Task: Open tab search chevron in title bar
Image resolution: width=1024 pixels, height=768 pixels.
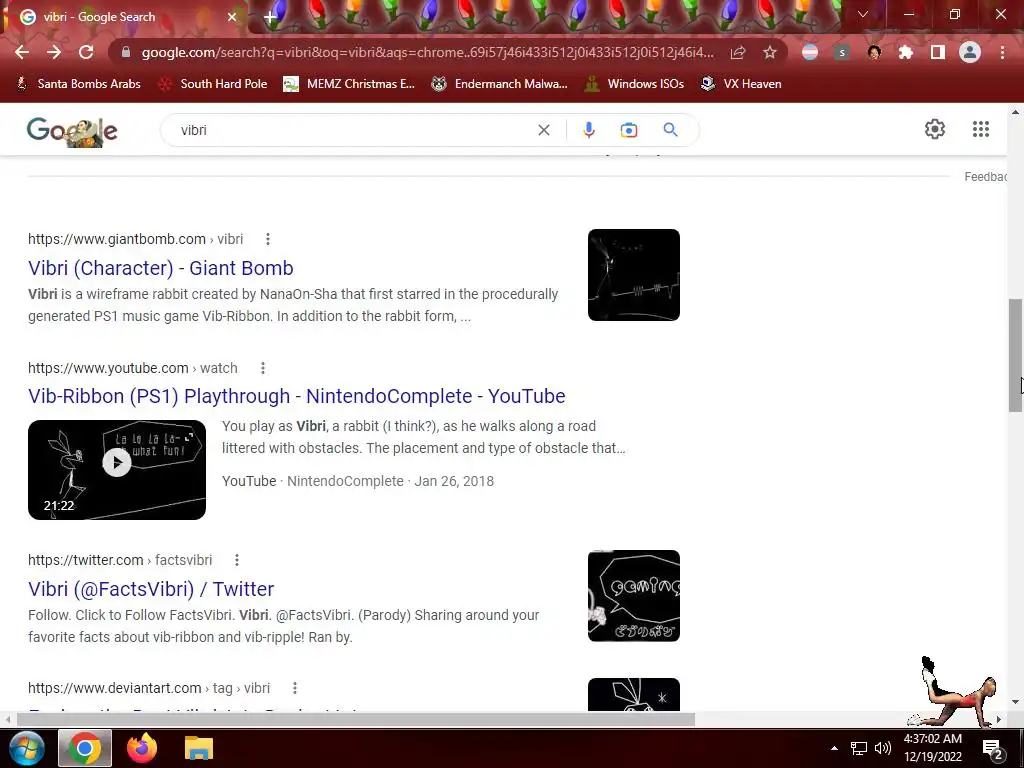Action: coord(863,14)
